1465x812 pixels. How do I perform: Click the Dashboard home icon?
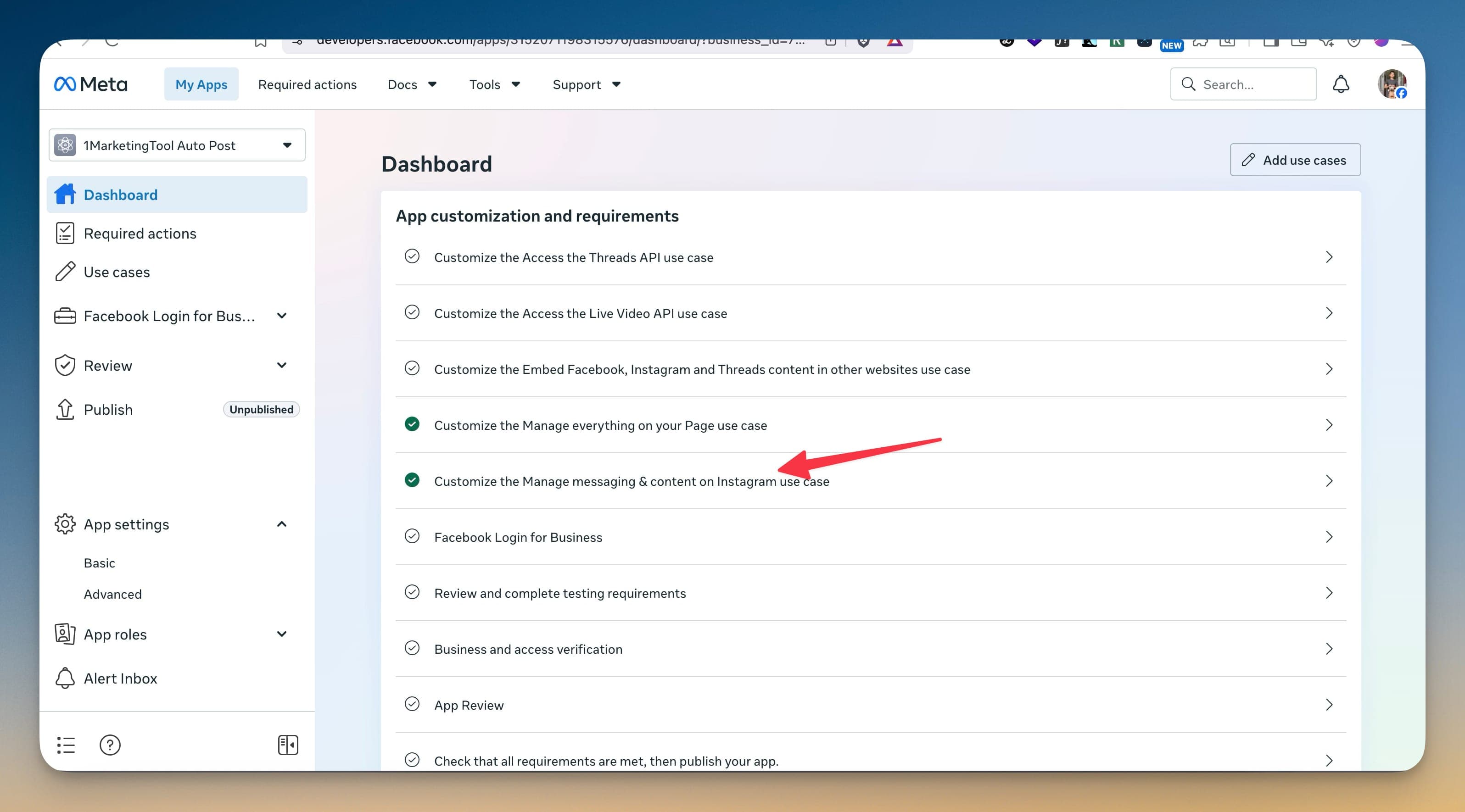(x=65, y=195)
